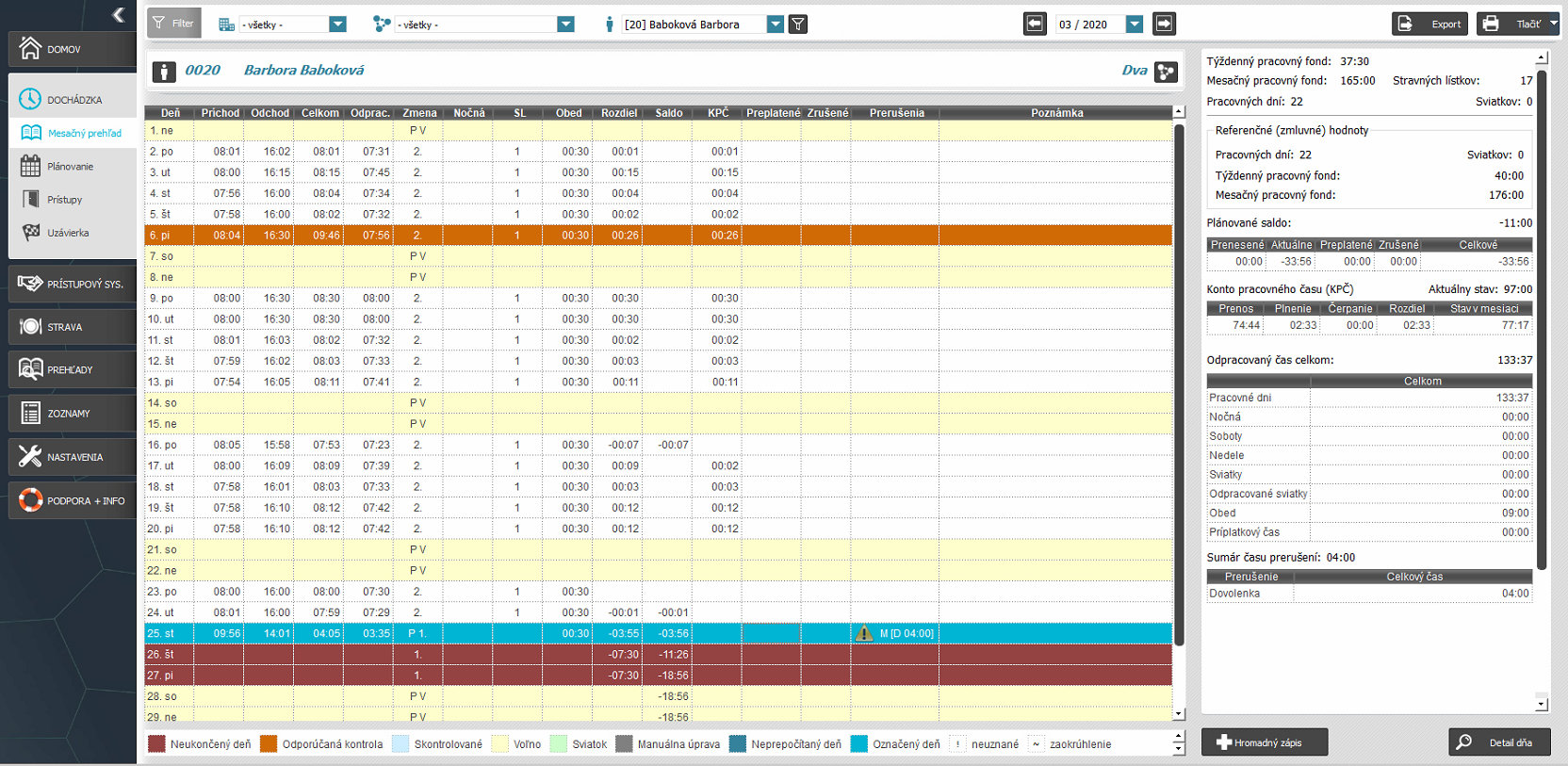
Task: Expand the Tlačiť print options arrow
Action: [x=1554, y=24]
